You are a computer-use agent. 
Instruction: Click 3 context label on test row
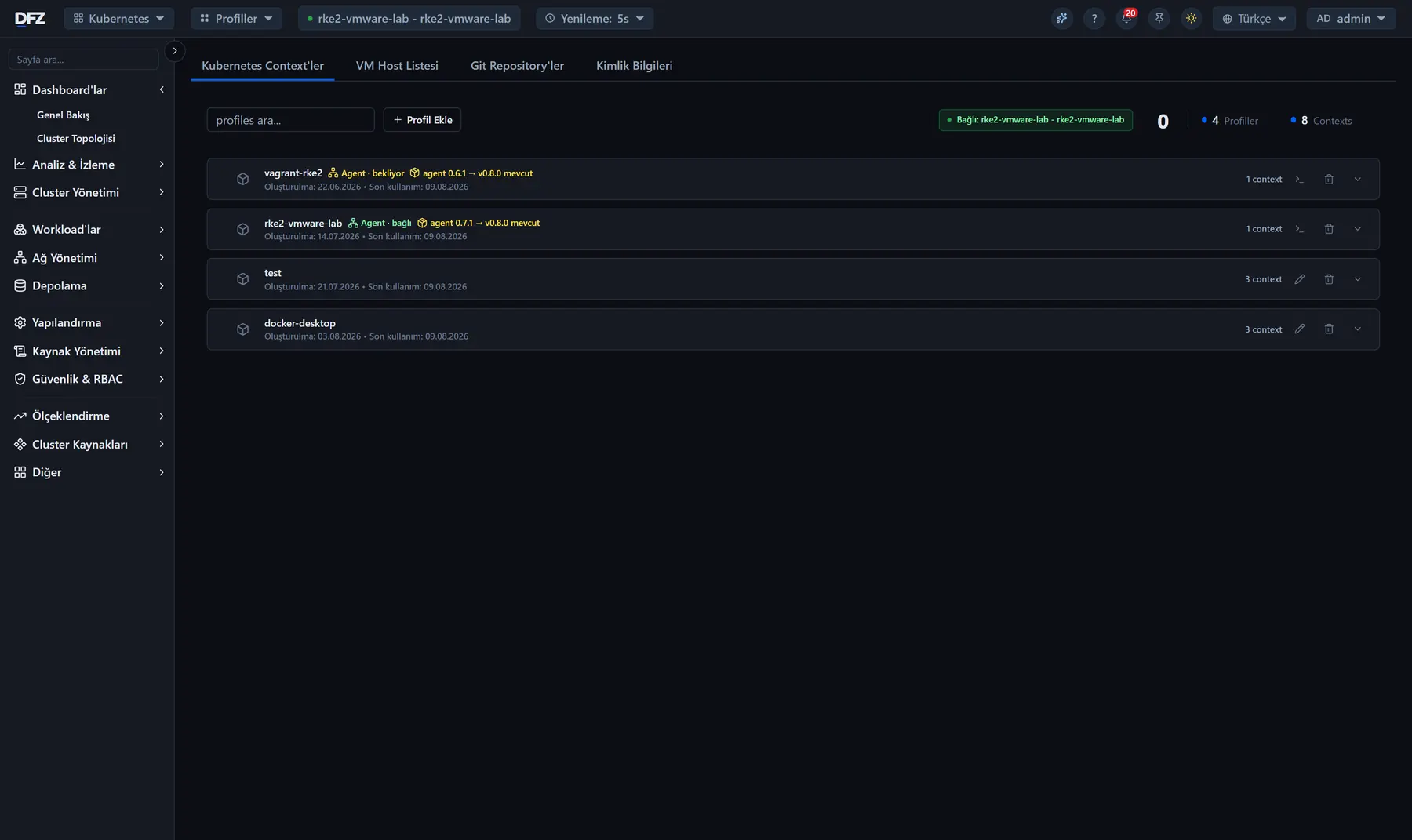[x=1263, y=279]
